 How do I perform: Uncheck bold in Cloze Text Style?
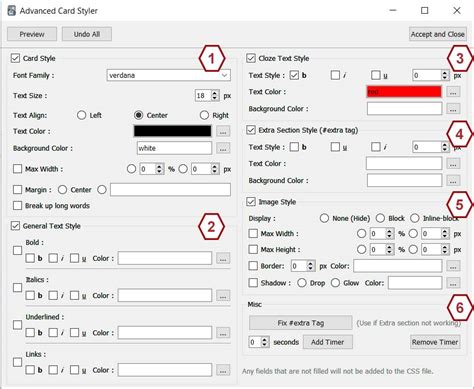[294, 75]
